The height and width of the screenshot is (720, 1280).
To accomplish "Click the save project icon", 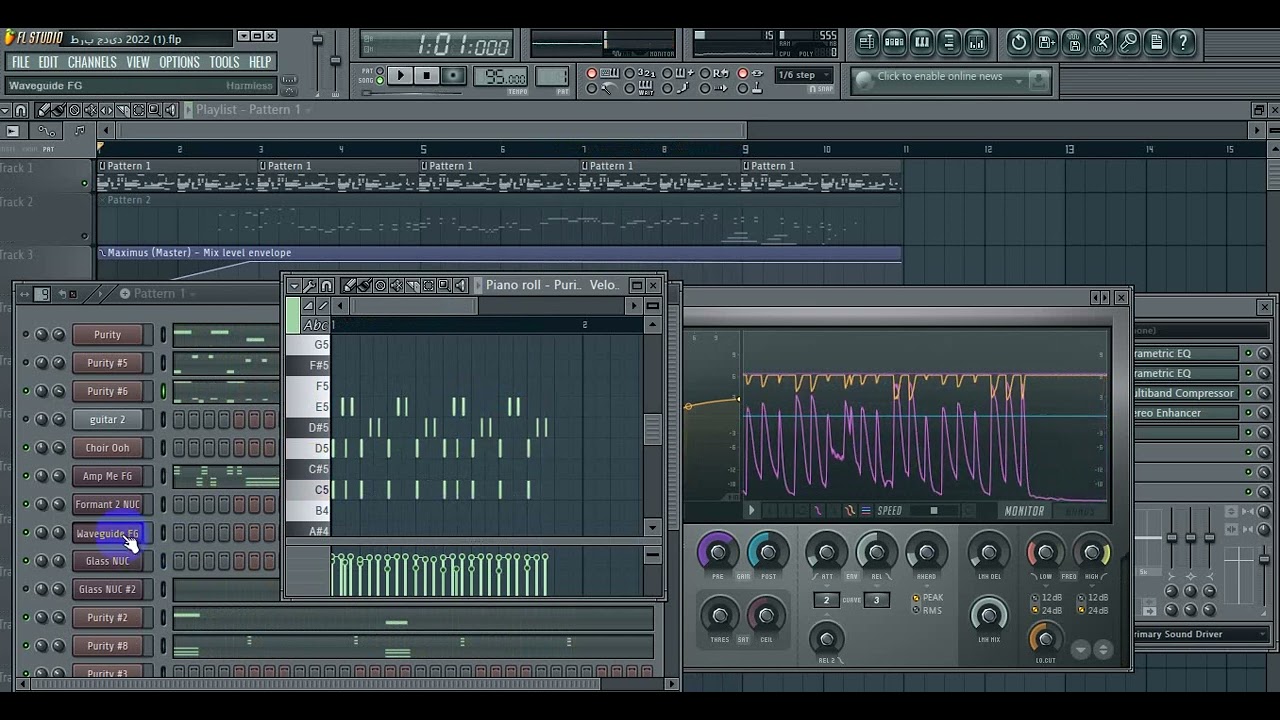I will coord(1046,42).
